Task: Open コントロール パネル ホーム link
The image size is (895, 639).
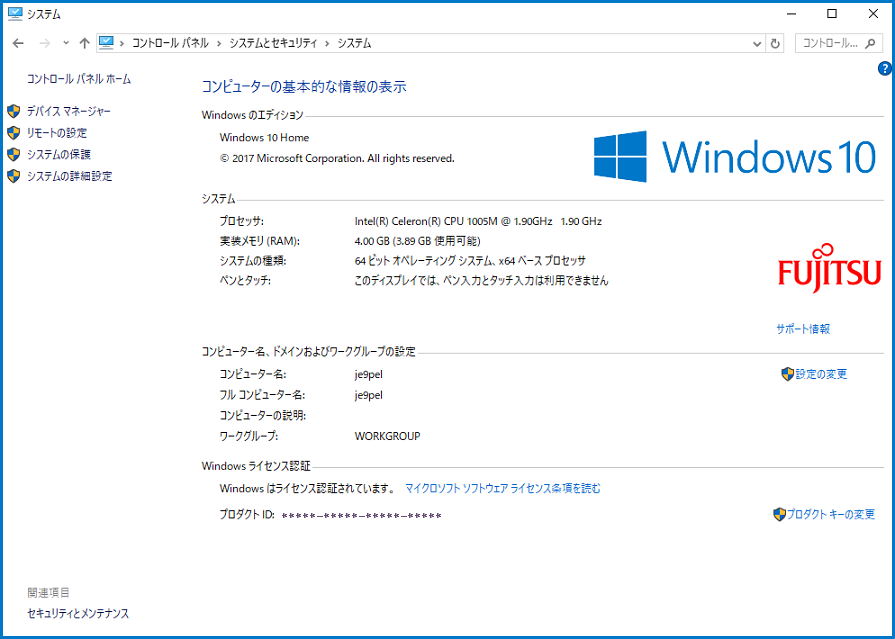Action: point(79,79)
